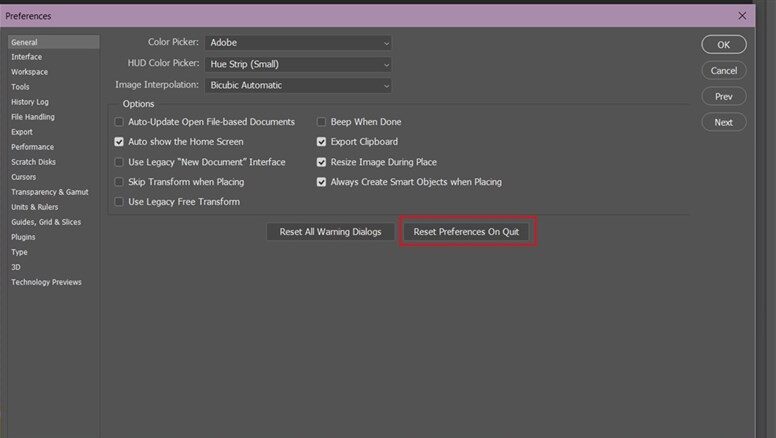Enable Auto-Update Open File-based Documents
Viewport: 776px width, 438px height.
pos(120,122)
